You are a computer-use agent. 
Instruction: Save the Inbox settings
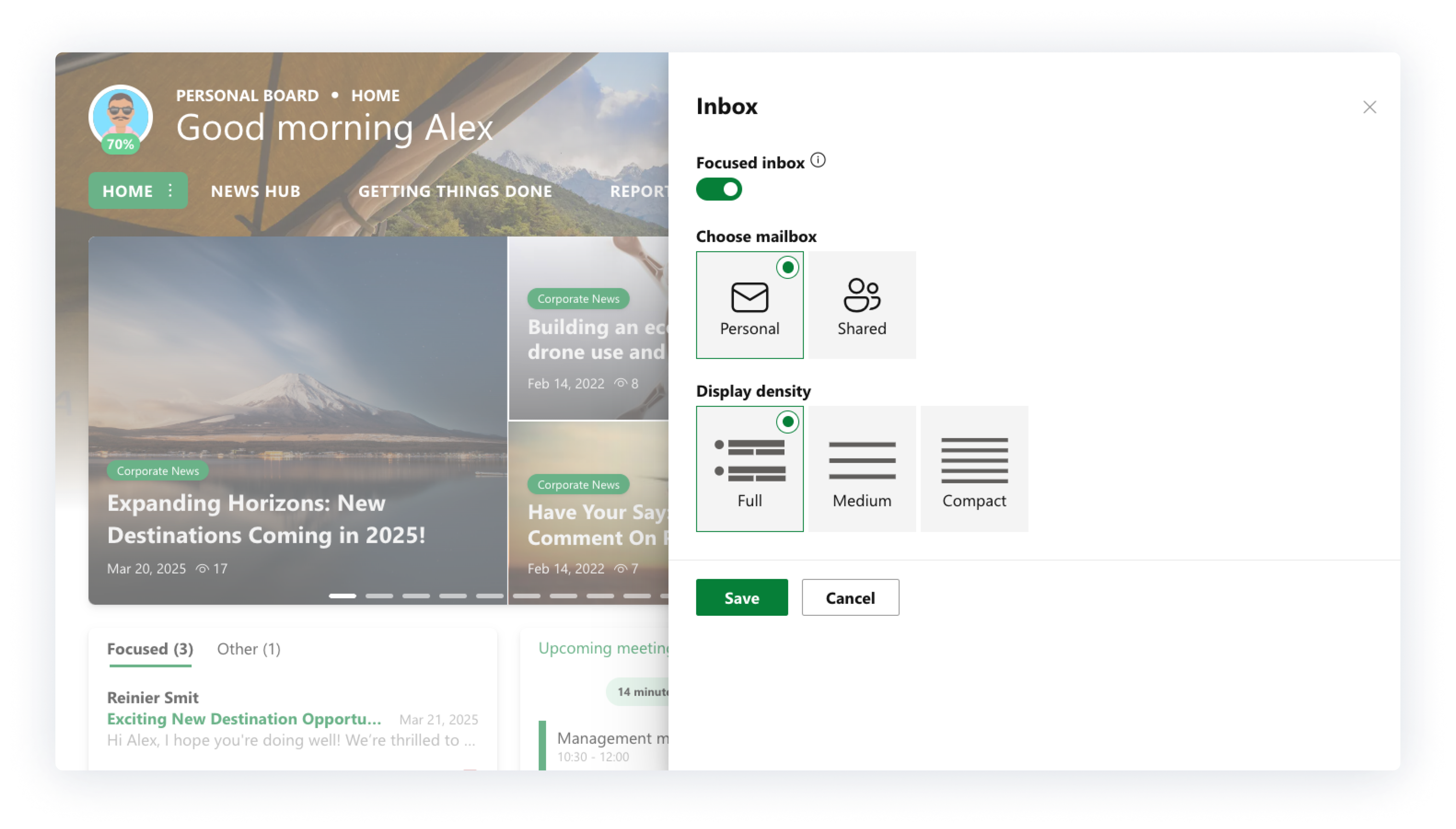pos(742,597)
